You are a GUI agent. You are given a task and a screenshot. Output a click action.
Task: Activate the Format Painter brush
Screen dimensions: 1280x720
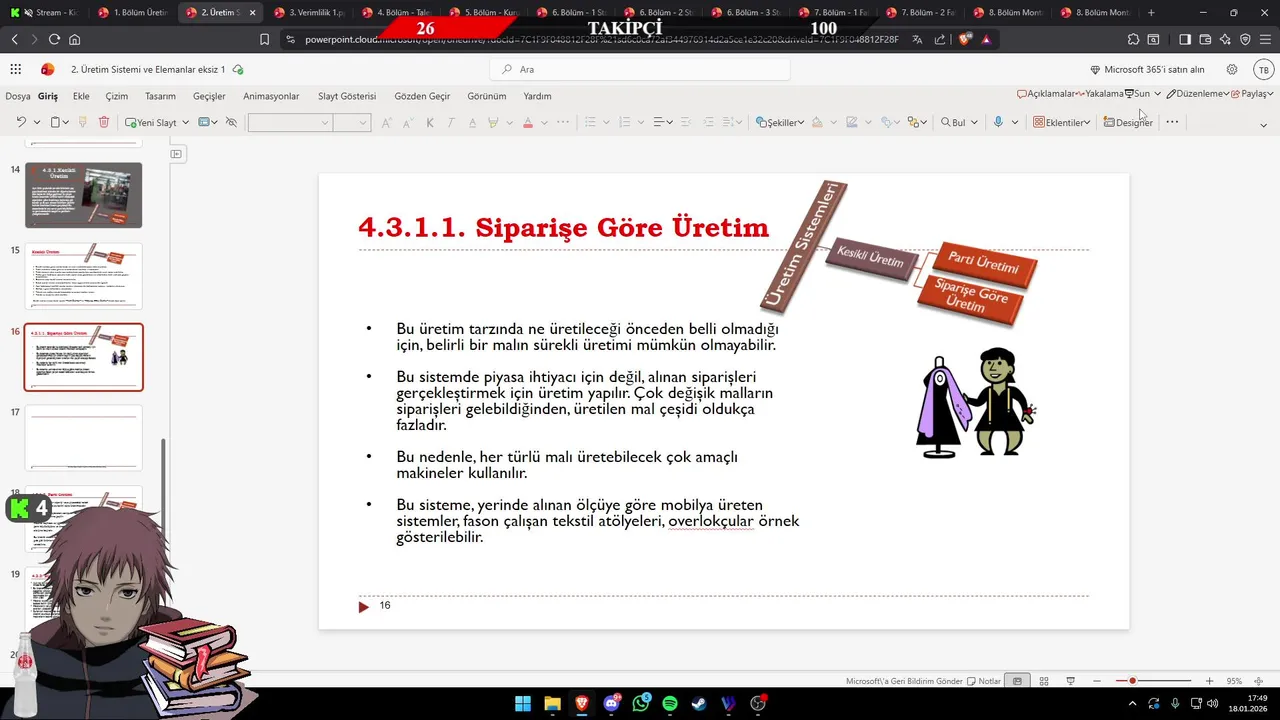coord(82,122)
